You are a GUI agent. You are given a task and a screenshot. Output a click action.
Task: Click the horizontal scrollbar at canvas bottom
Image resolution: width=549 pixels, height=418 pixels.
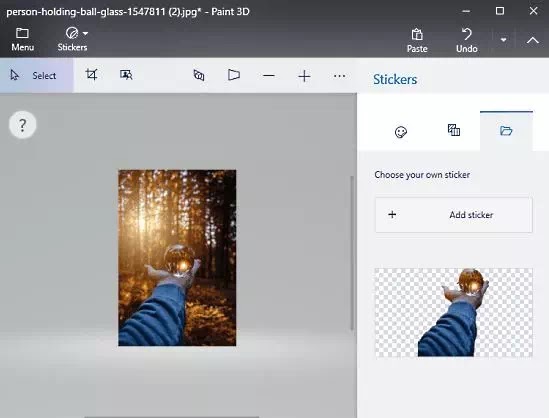click(172, 417)
